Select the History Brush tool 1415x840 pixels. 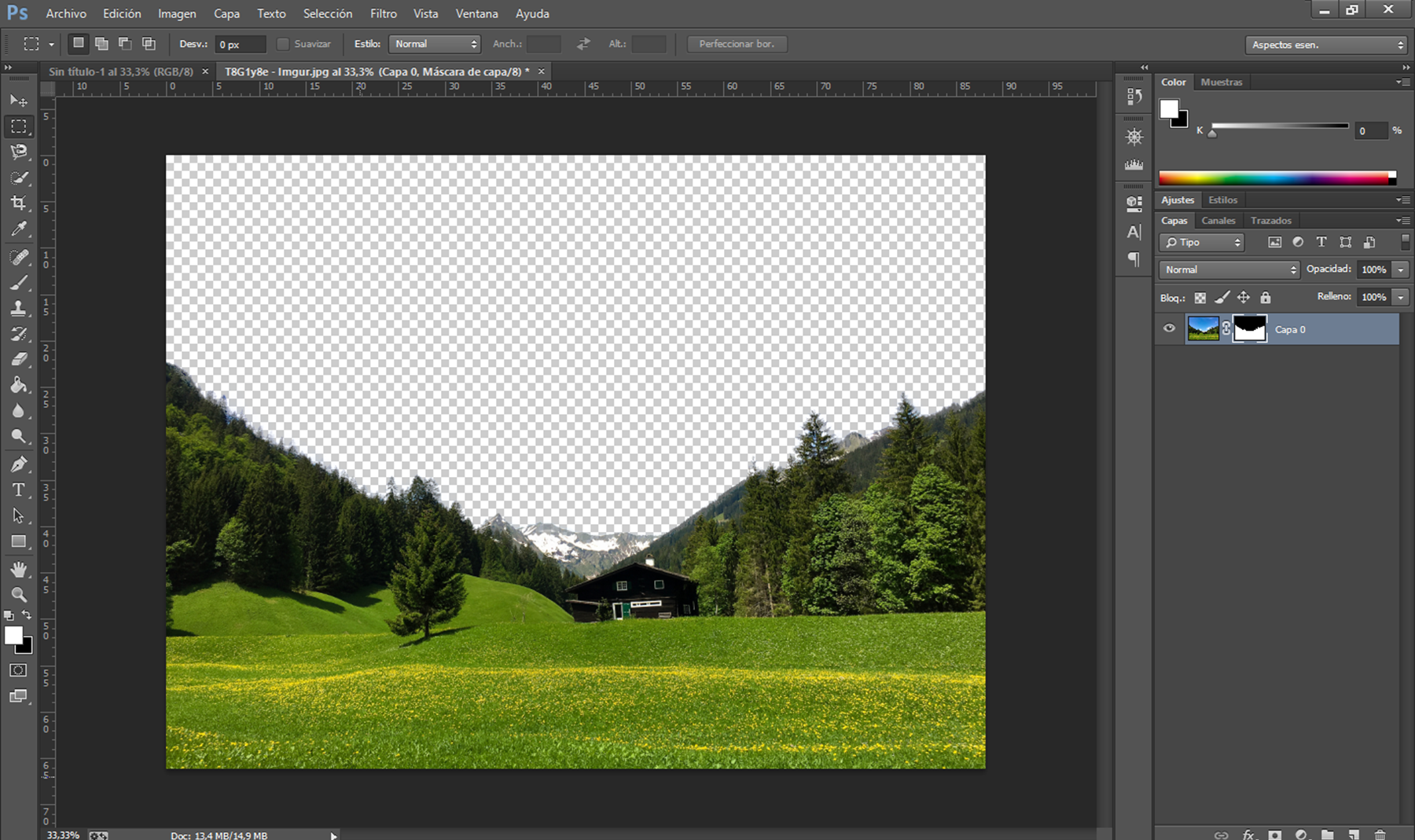(x=19, y=334)
